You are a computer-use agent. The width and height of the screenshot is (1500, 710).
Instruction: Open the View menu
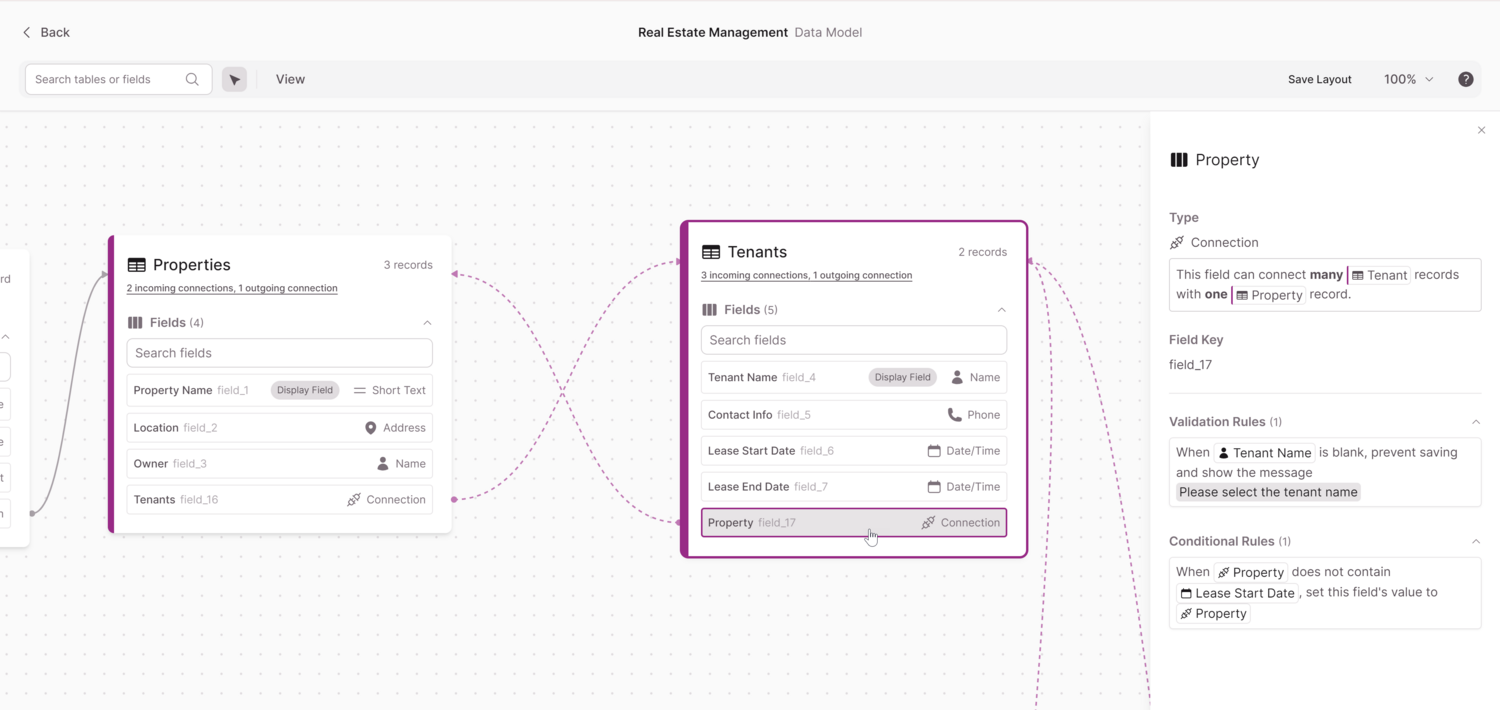coord(290,79)
